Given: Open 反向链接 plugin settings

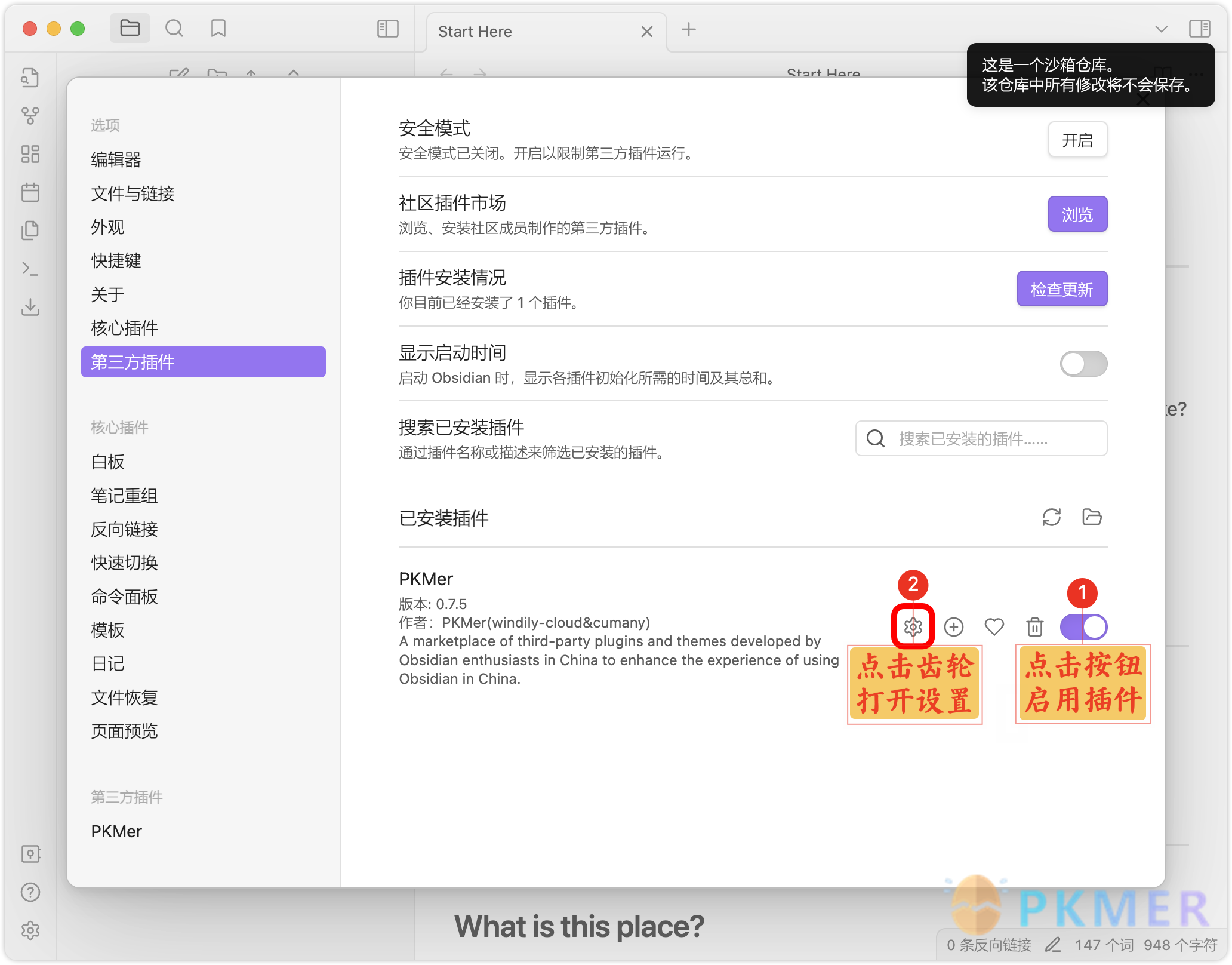Looking at the screenshot, I should click(203, 529).
